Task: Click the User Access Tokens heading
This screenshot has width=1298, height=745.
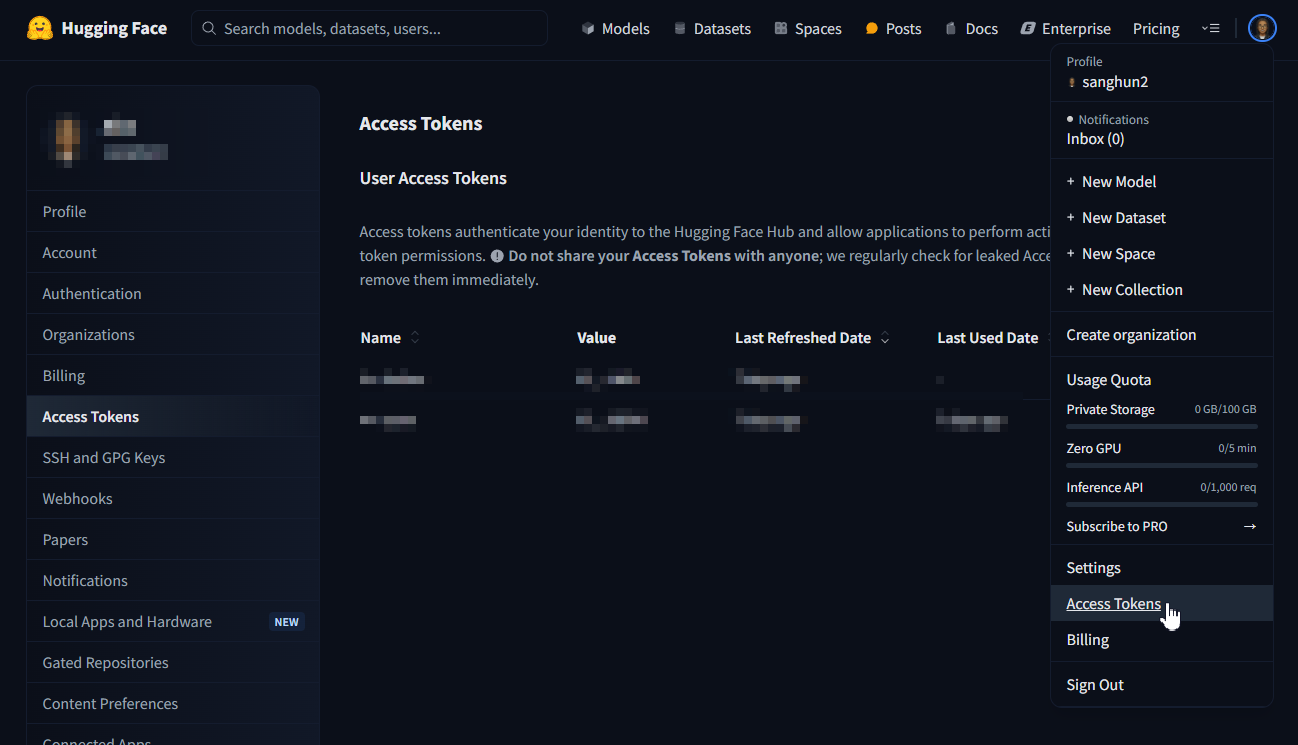Action: 433,178
